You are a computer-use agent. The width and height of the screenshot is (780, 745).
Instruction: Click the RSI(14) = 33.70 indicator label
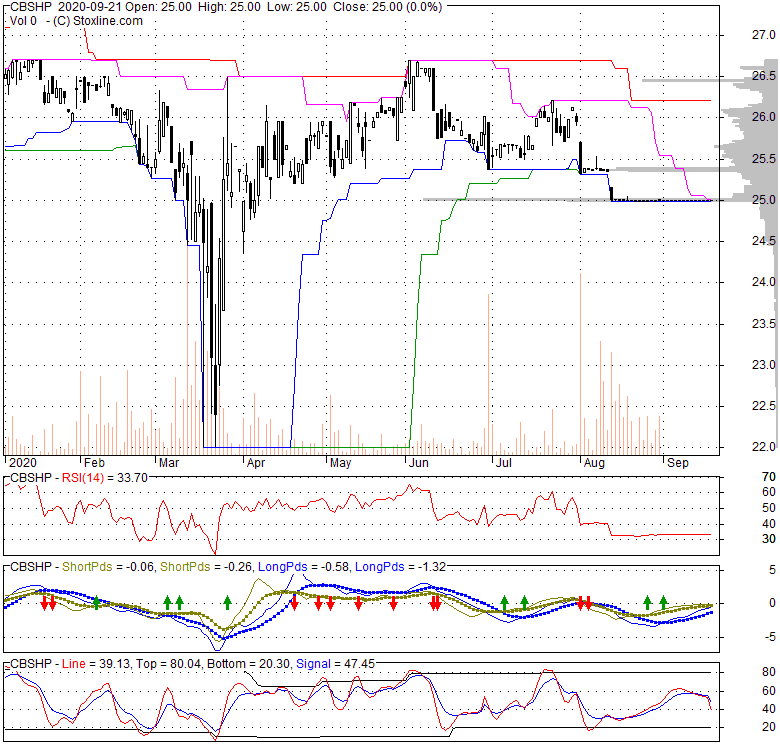[104, 478]
